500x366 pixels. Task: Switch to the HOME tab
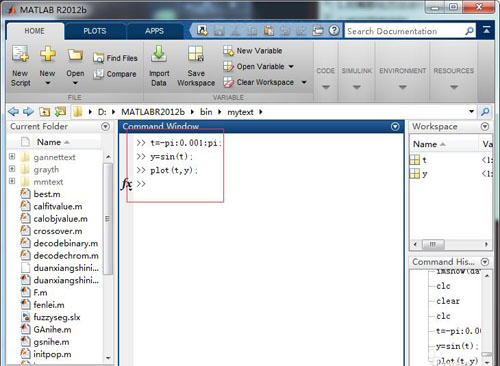[34, 31]
